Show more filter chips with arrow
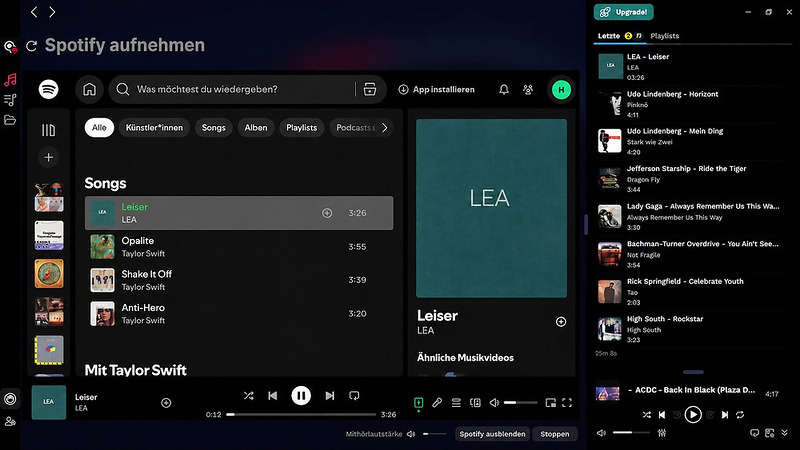The width and height of the screenshot is (800, 450). [x=385, y=128]
